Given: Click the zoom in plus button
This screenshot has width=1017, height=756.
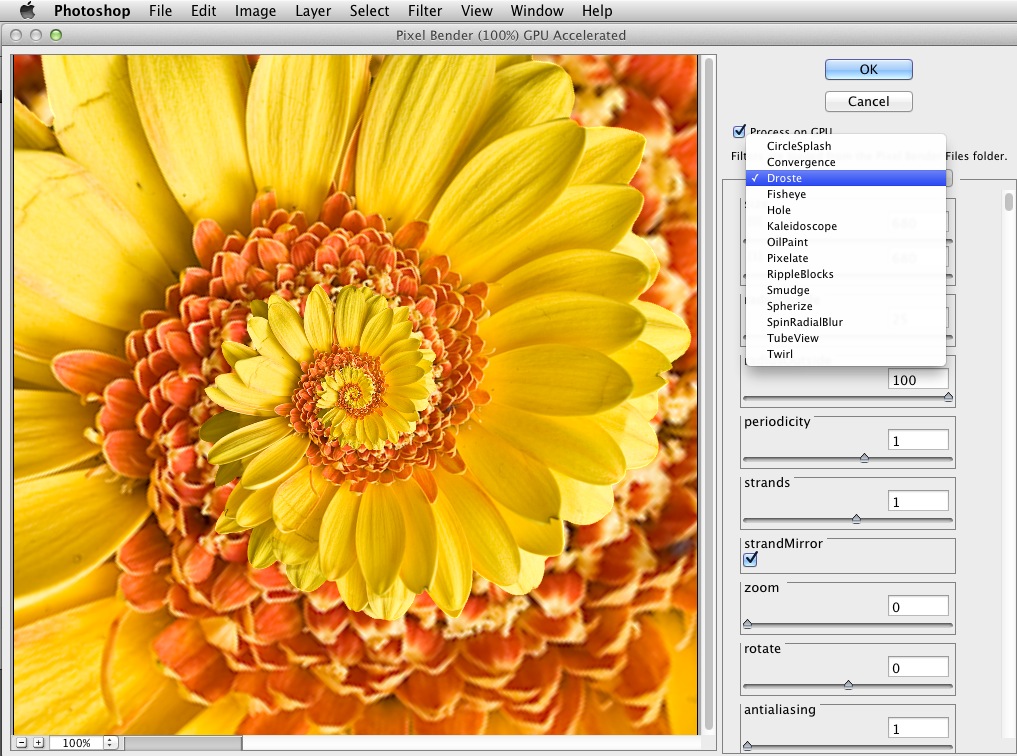Looking at the screenshot, I should [x=38, y=743].
